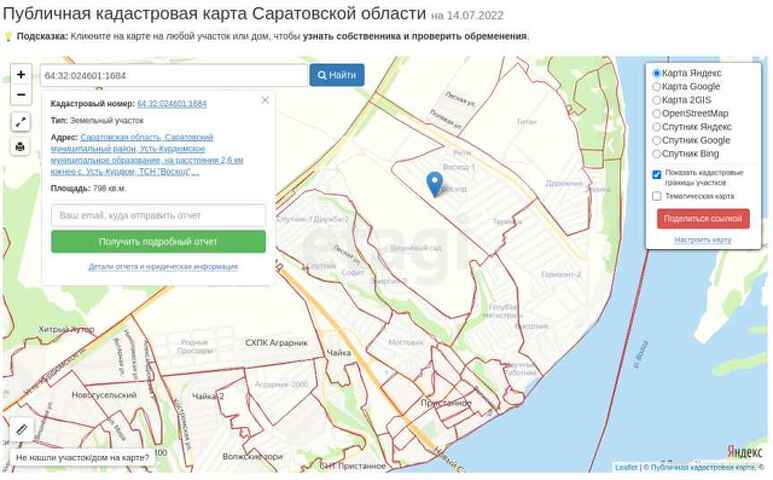The width and height of the screenshot is (773, 480).
Task: Click Тип: Земельный участок text
Action: coord(97,120)
